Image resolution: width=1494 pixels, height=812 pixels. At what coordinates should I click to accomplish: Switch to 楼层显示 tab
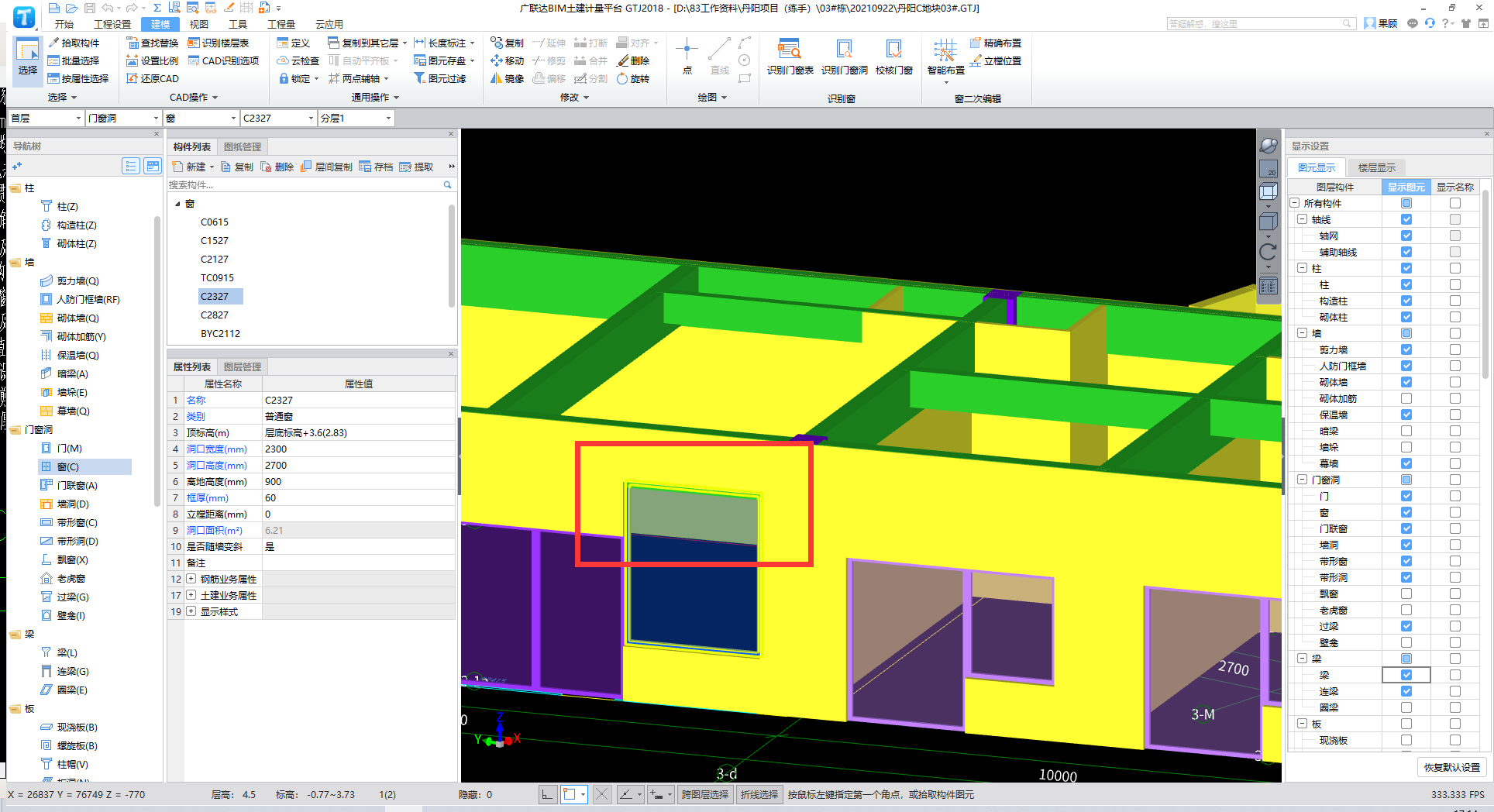point(1377,167)
